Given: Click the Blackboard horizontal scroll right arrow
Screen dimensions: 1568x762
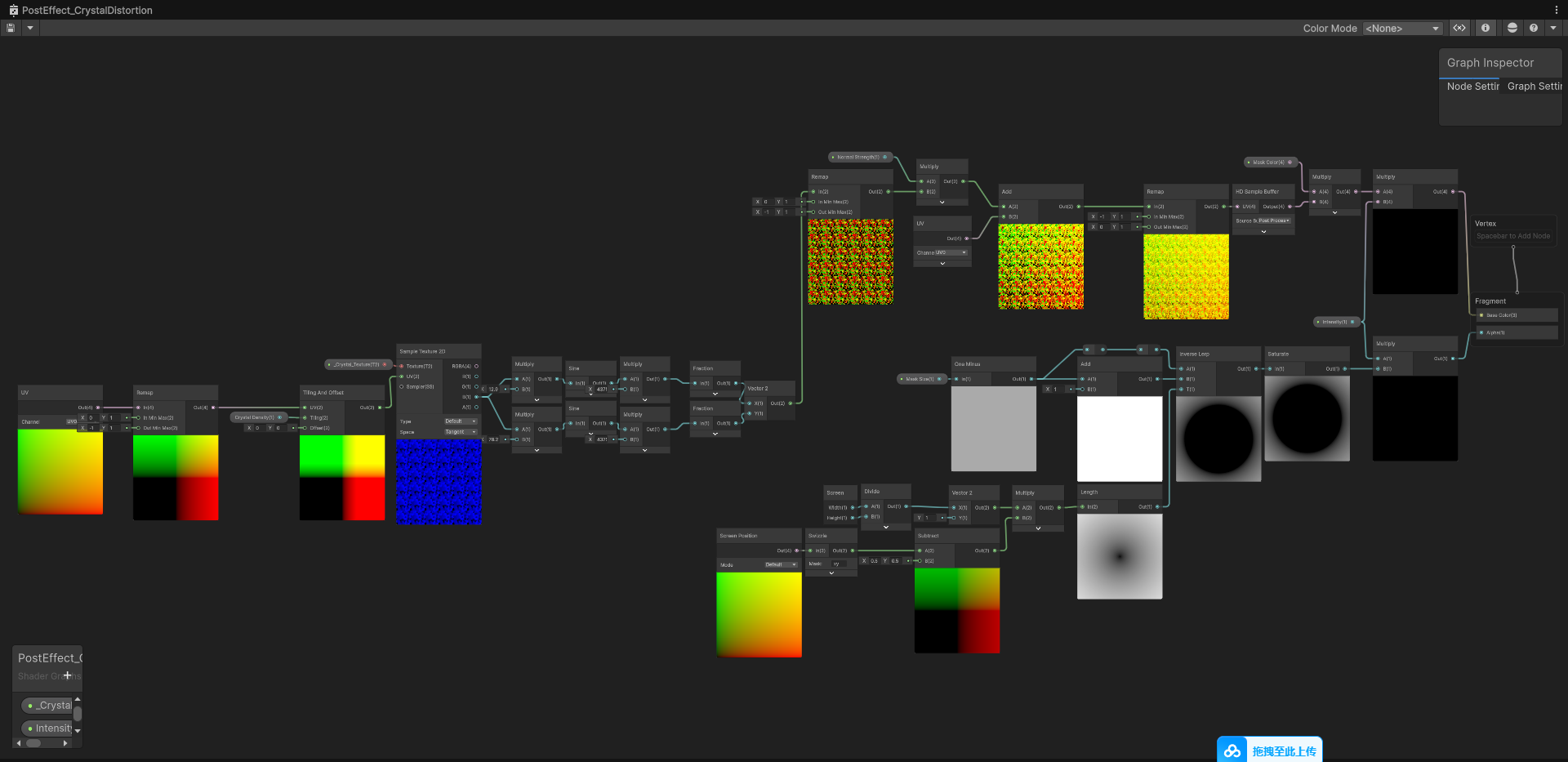Looking at the screenshot, I should coord(65,743).
